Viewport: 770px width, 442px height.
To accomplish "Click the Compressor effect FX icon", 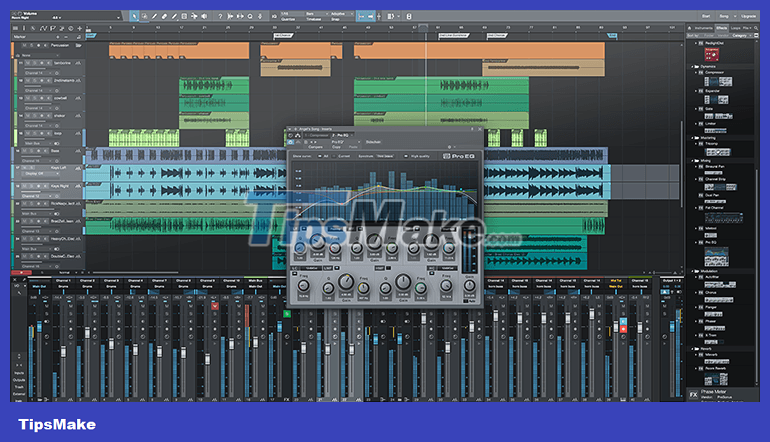I will pyautogui.click(x=701, y=72).
